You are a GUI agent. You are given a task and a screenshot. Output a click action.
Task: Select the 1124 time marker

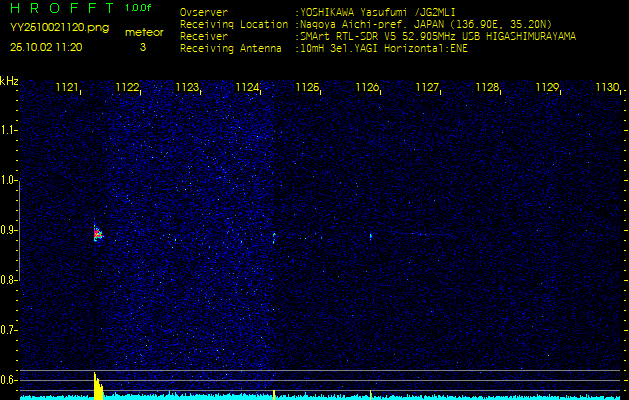point(247,88)
